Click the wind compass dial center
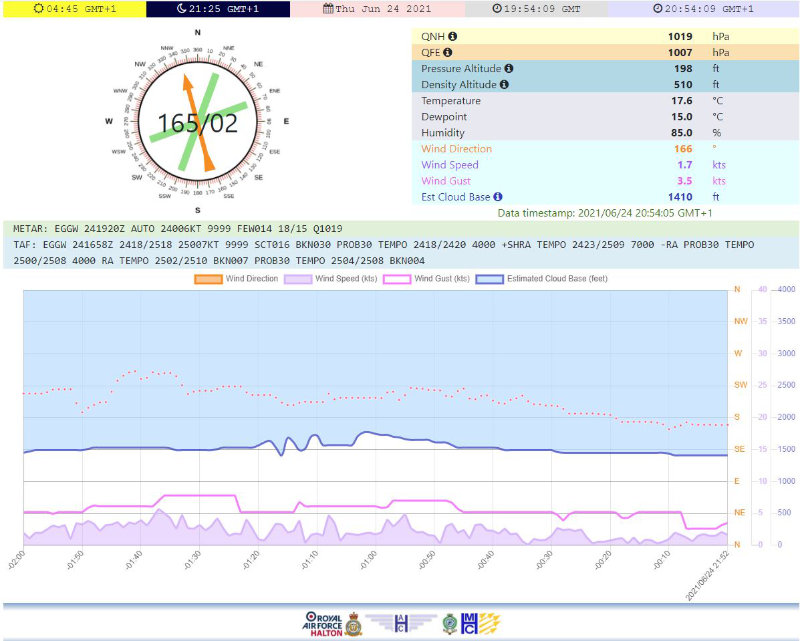 coord(197,121)
